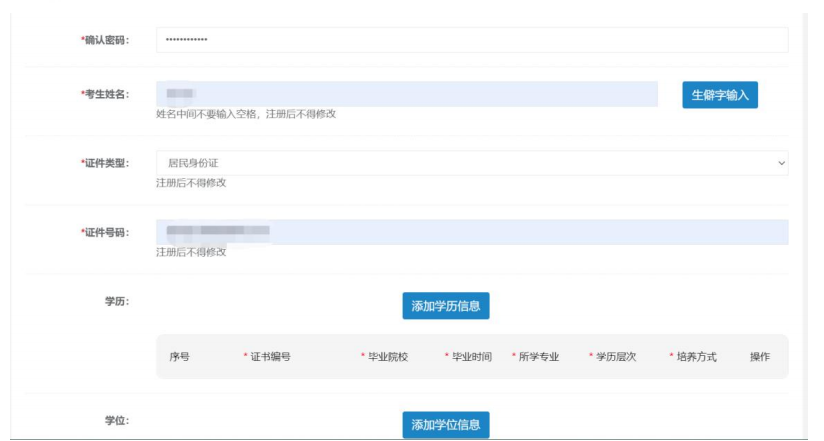Open the 证件类型 居民身份证 dropdown

pos(471,163)
